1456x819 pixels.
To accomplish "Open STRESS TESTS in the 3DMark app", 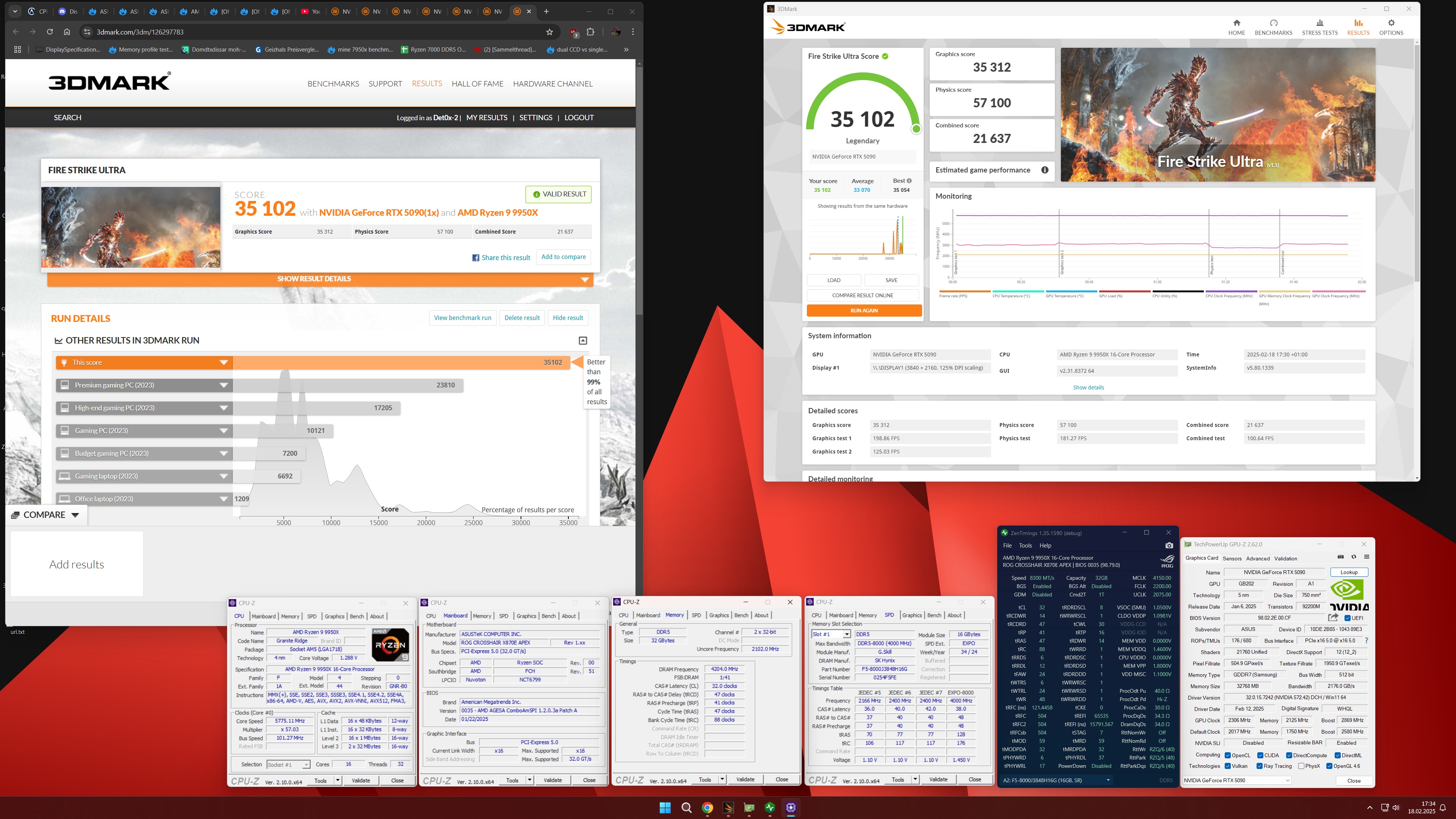I will tap(1320, 27).
